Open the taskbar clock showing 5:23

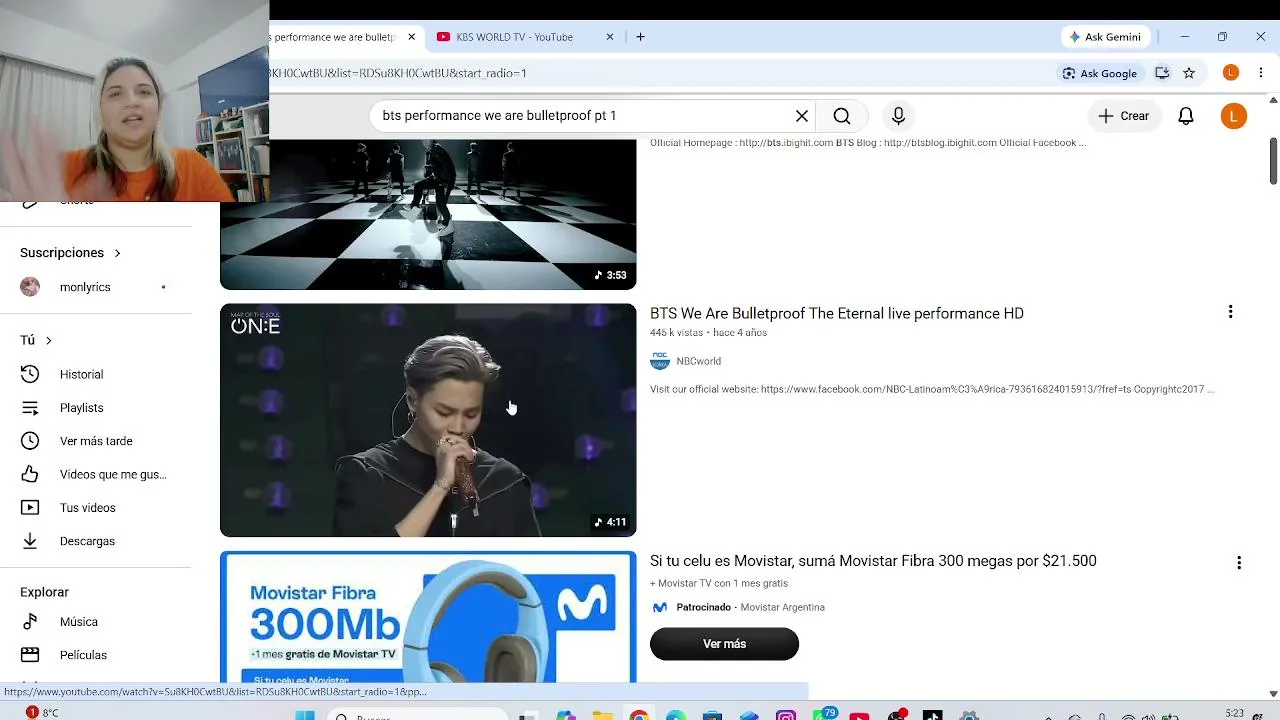coord(1235,713)
